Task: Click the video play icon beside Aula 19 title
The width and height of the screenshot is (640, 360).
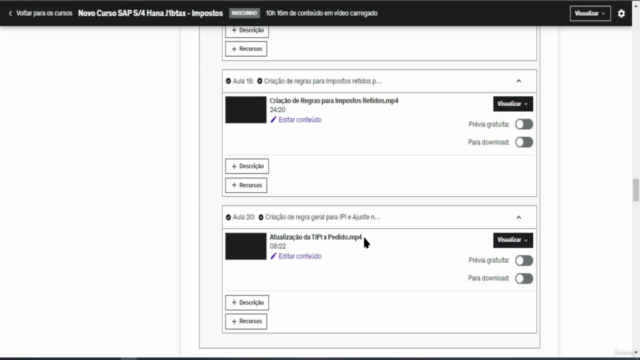Action: 260,81
